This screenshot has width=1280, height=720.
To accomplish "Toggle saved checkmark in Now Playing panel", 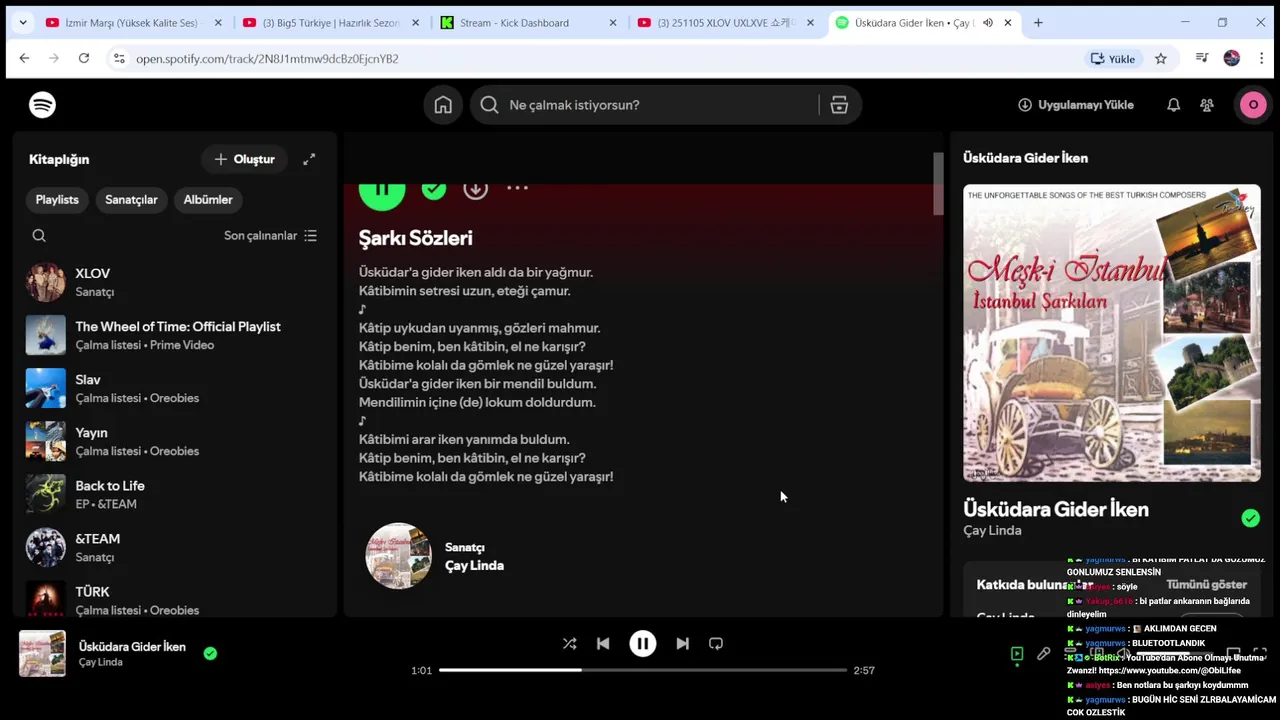I will pos(1250,518).
